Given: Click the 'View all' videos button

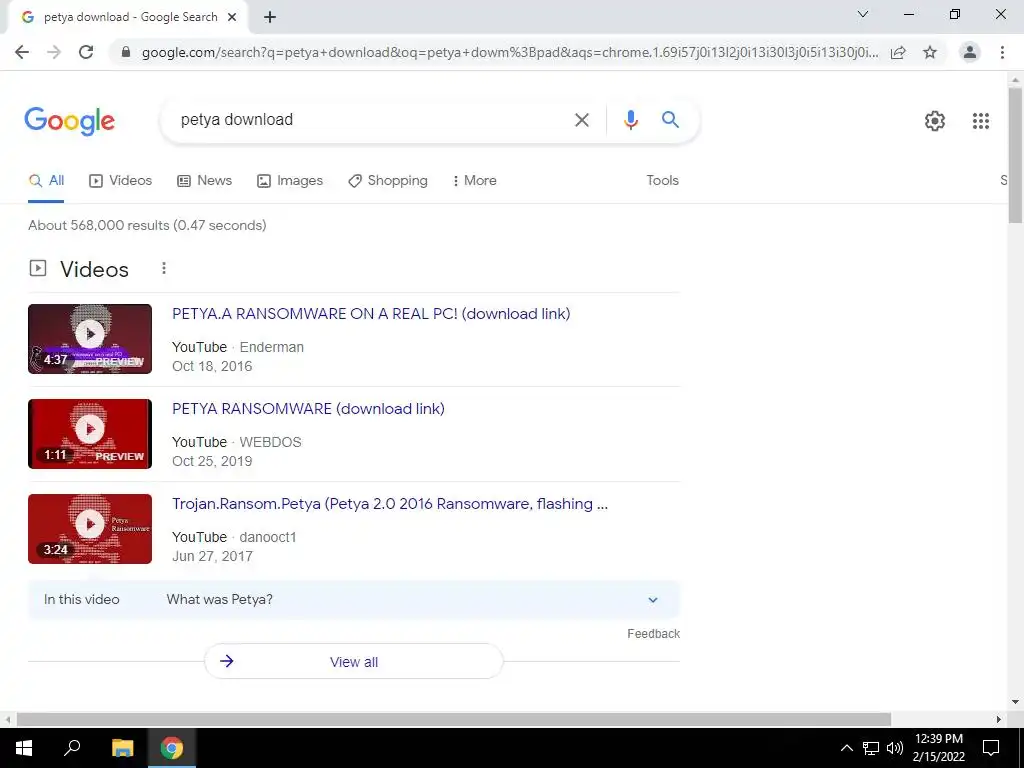Looking at the screenshot, I should 354,662.
